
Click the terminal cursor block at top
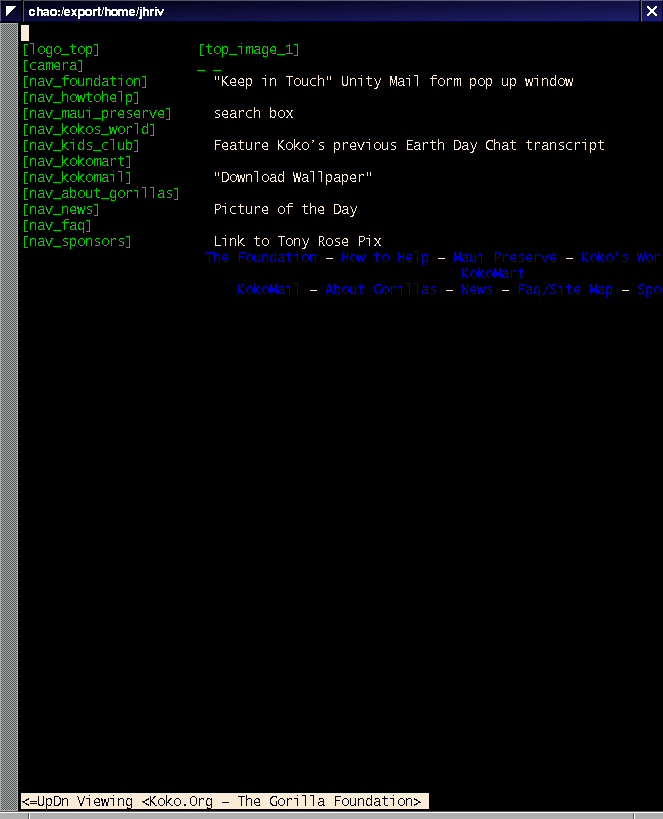point(25,33)
